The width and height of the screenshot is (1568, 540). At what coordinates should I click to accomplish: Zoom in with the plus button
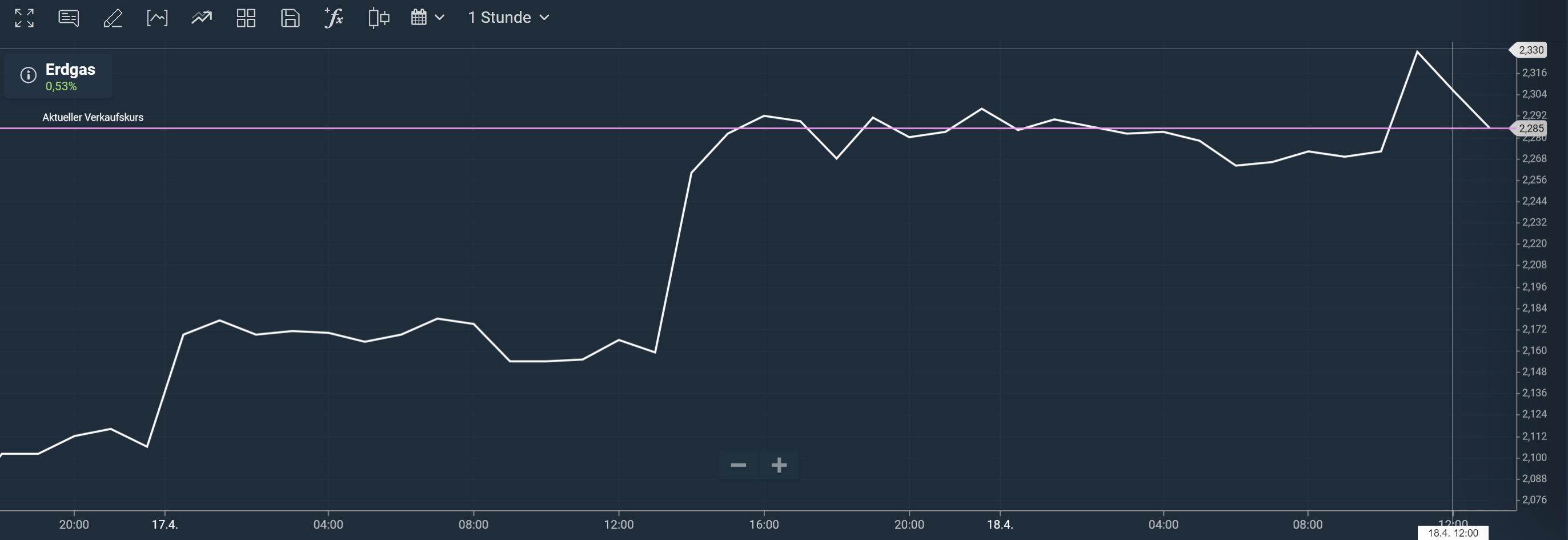pos(779,465)
